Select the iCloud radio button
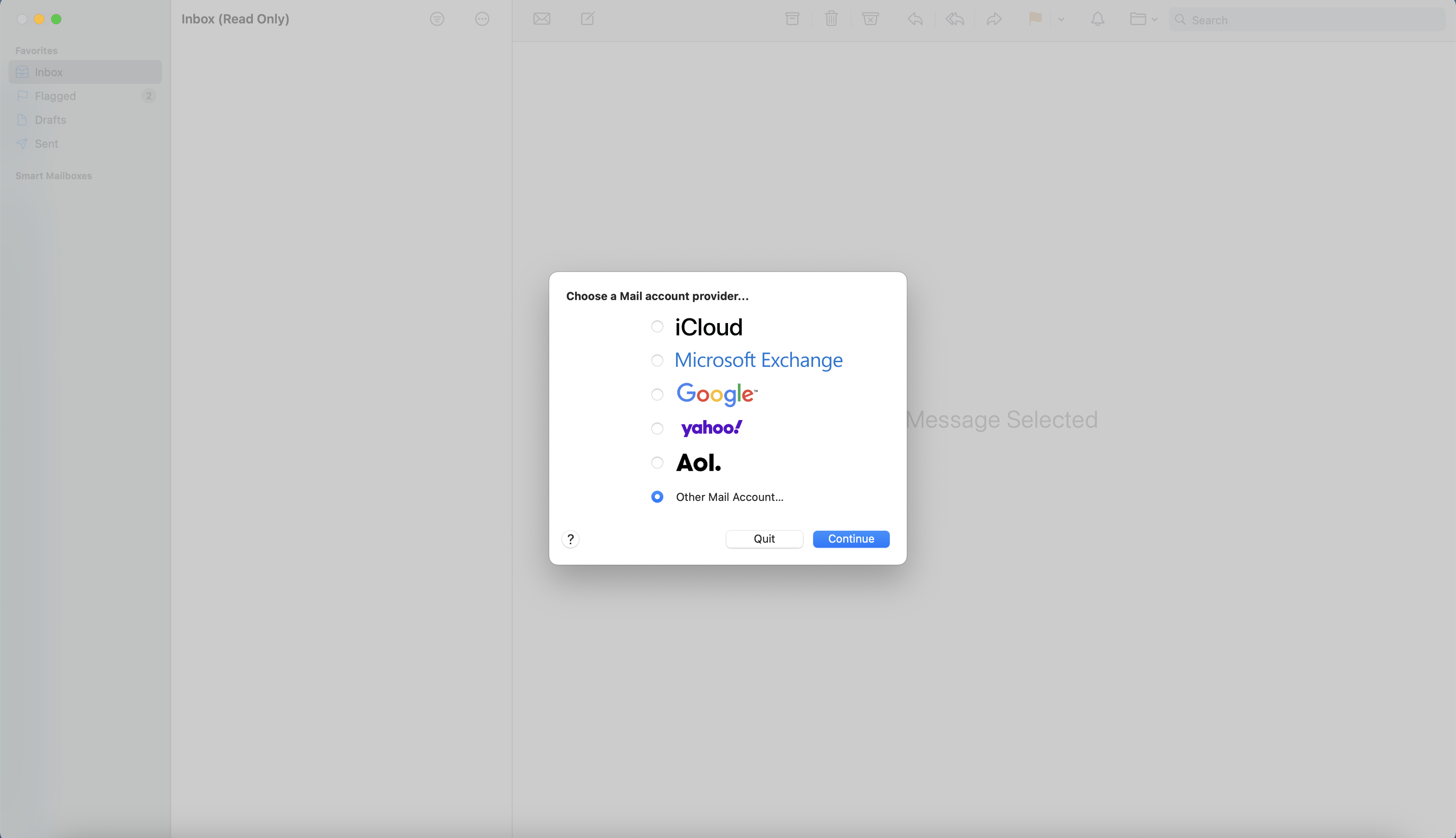The image size is (1456, 838). (657, 326)
